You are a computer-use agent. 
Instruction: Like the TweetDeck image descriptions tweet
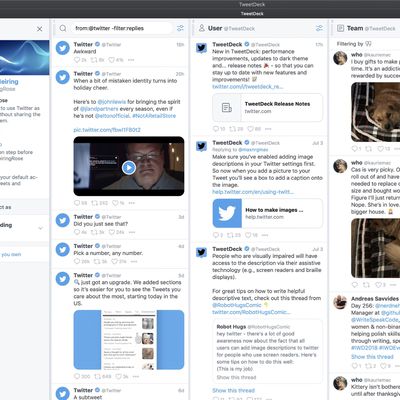248,235
